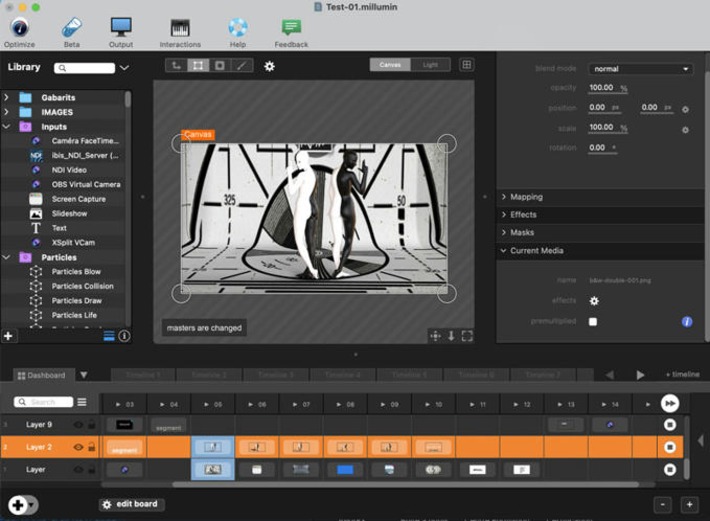Open the current media effects gear

tap(594, 301)
